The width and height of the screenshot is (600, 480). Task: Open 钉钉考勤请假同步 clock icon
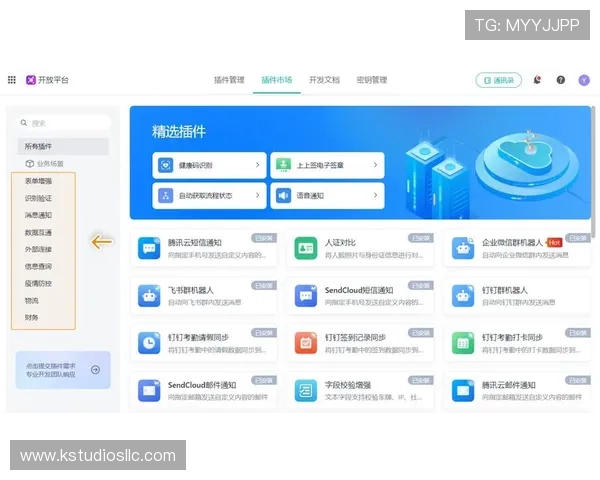(x=149, y=343)
